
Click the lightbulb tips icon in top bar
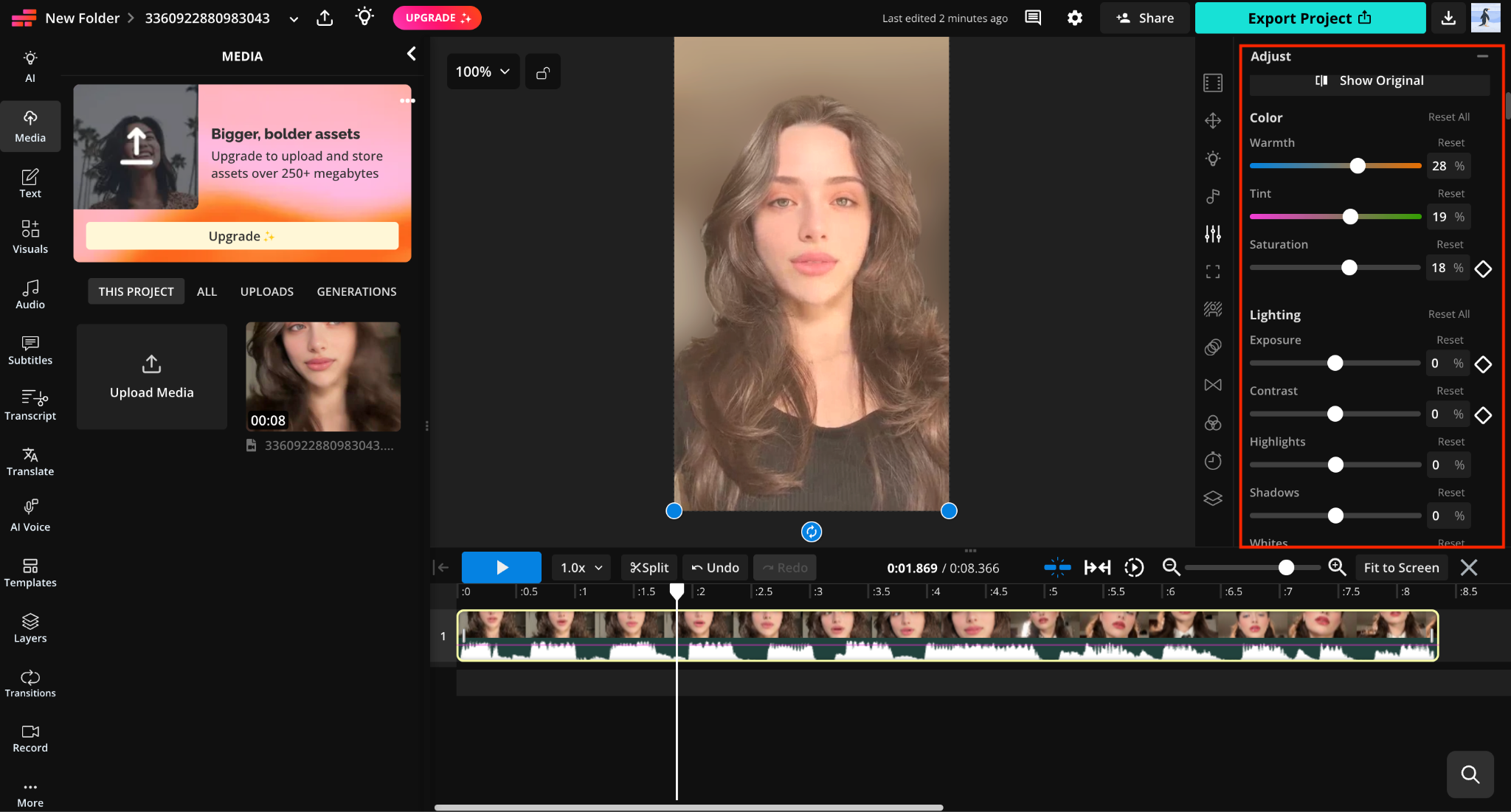click(x=364, y=17)
